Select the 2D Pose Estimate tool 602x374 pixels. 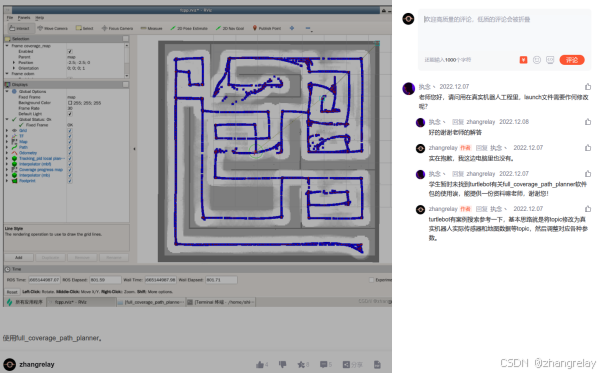[189, 28]
